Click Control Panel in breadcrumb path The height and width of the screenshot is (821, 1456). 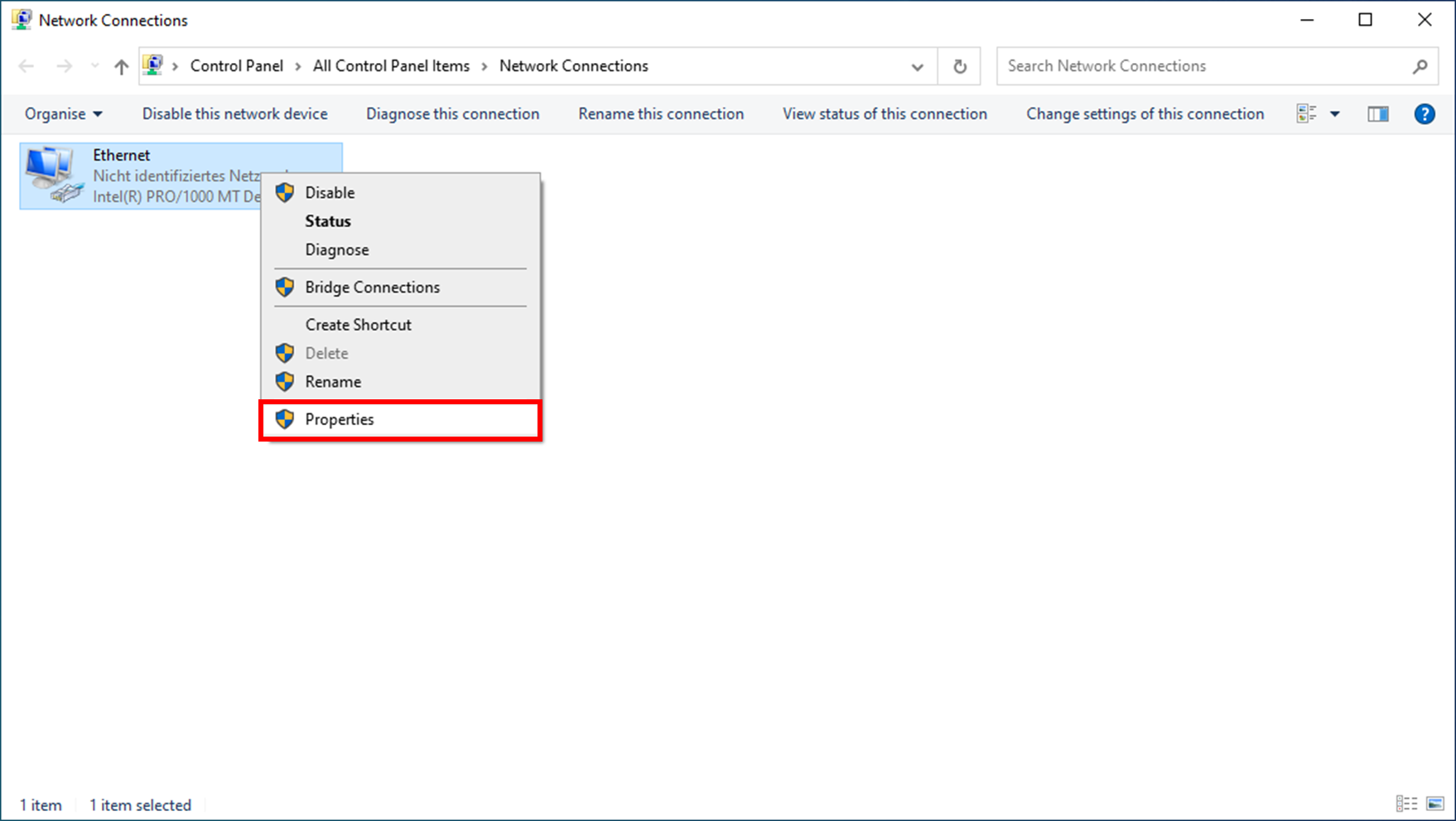236,66
